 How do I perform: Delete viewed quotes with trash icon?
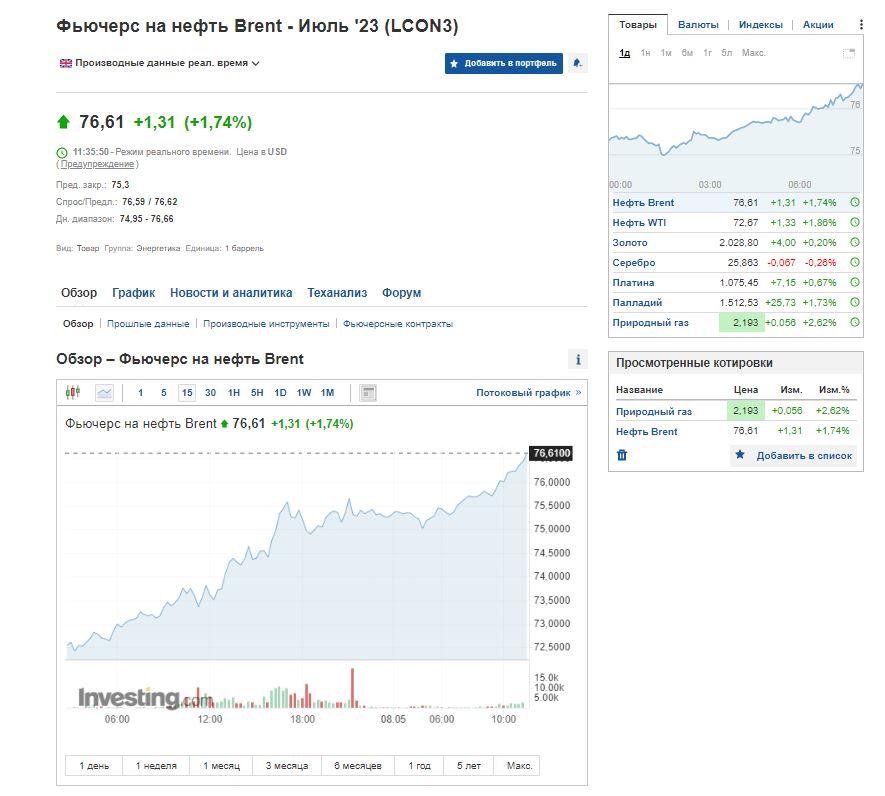[622, 455]
